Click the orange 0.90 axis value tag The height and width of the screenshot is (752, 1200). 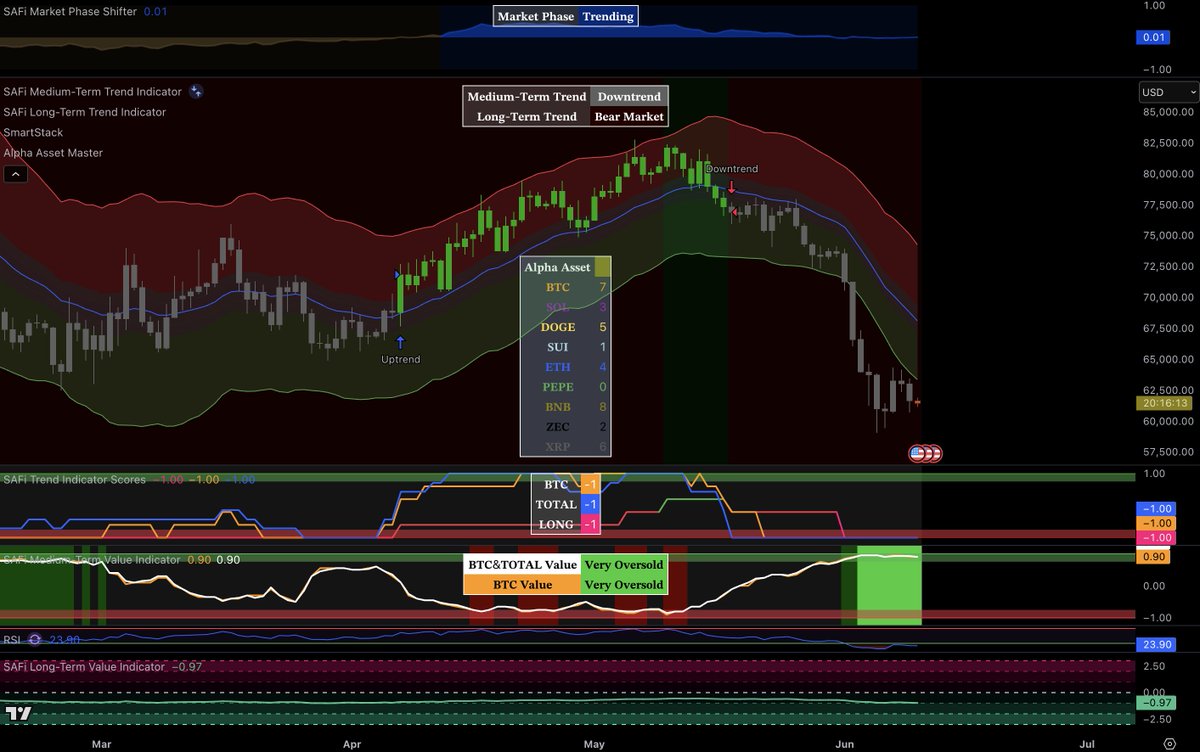(x=1154, y=555)
